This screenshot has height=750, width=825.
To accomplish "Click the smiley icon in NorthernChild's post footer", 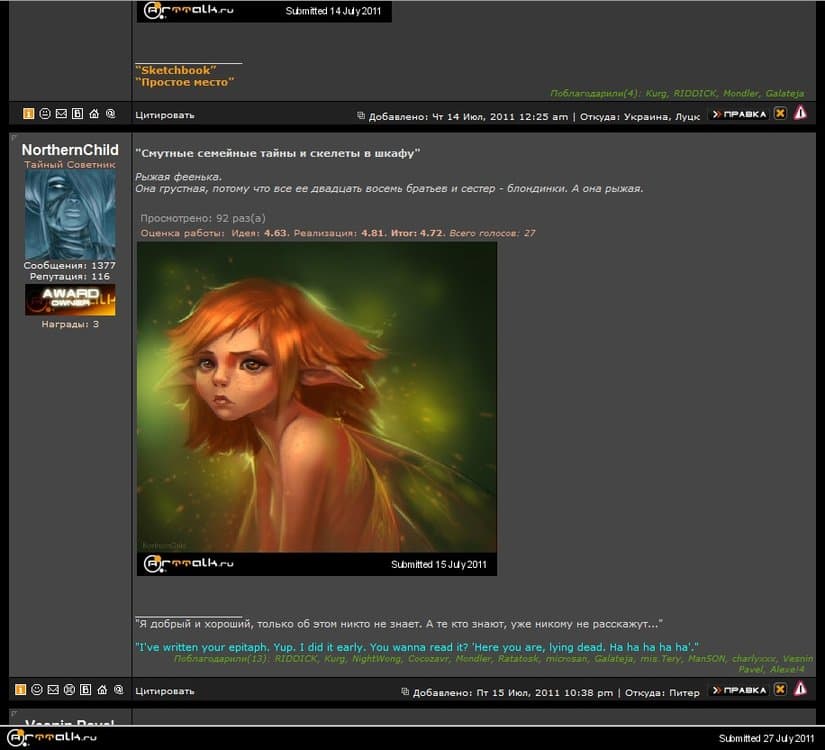I will tap(37, 690).
